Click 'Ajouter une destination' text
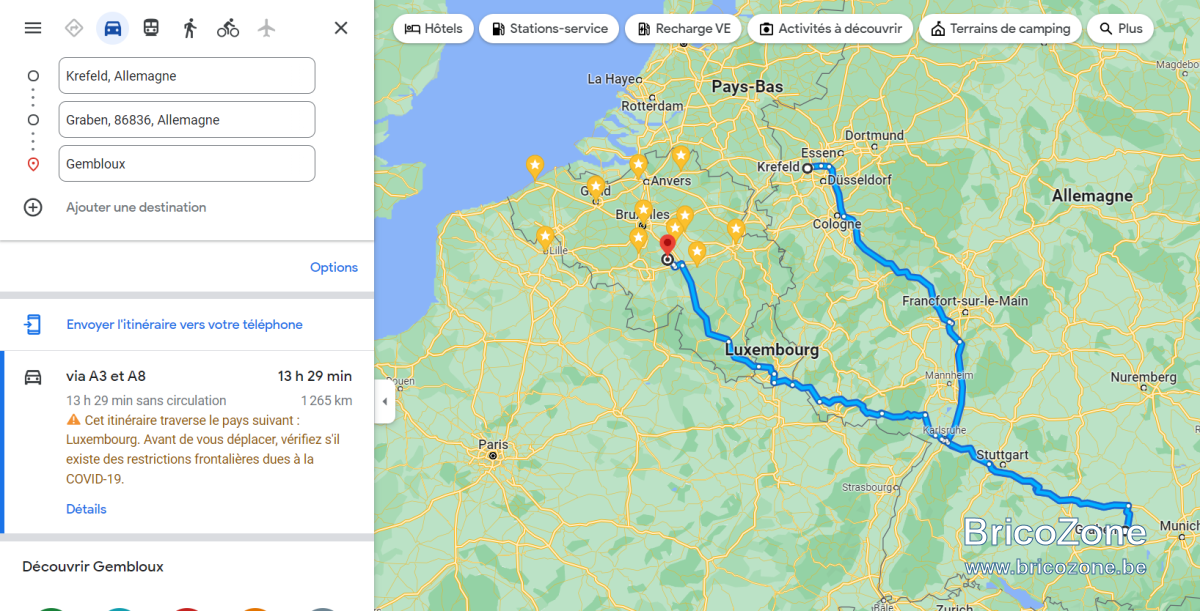Image resolution: width=1200 pixels, height=611 pixels. 136,207
